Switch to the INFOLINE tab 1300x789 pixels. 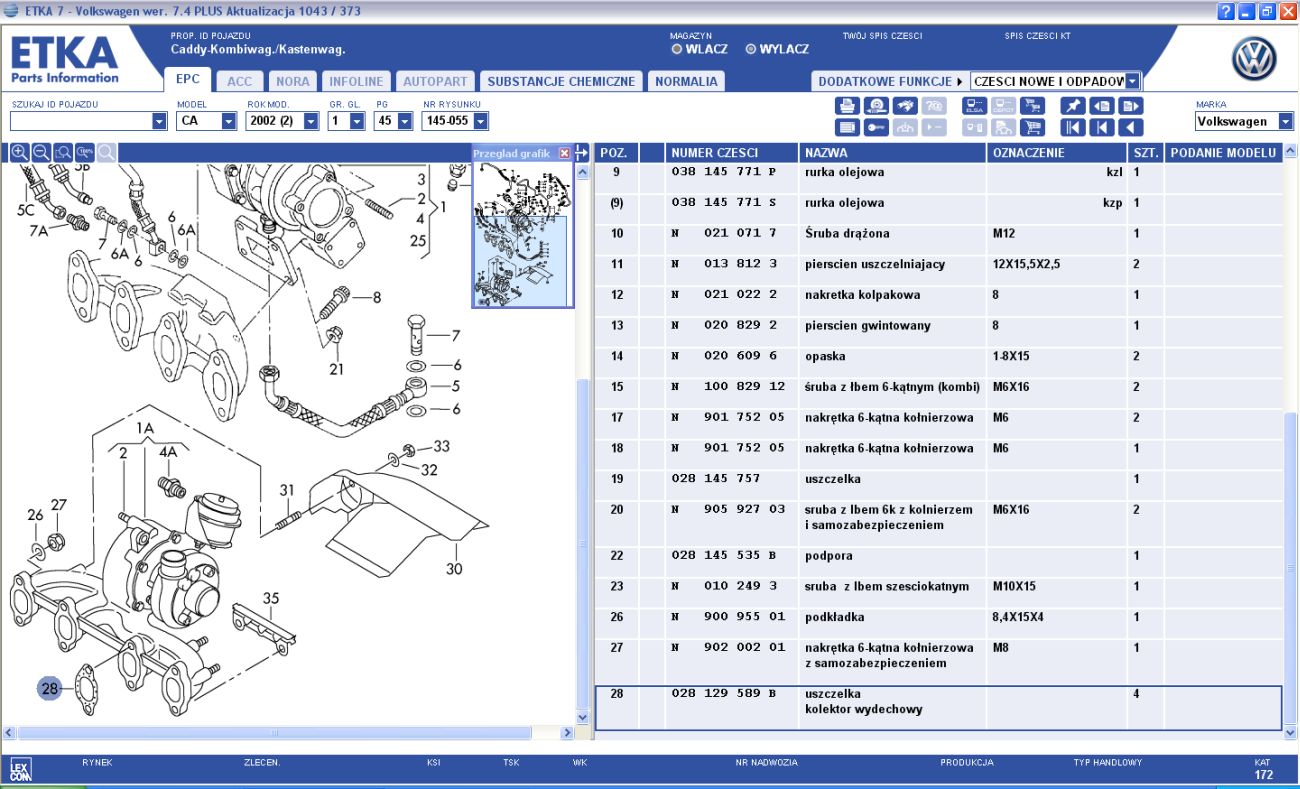click(356, 81)
